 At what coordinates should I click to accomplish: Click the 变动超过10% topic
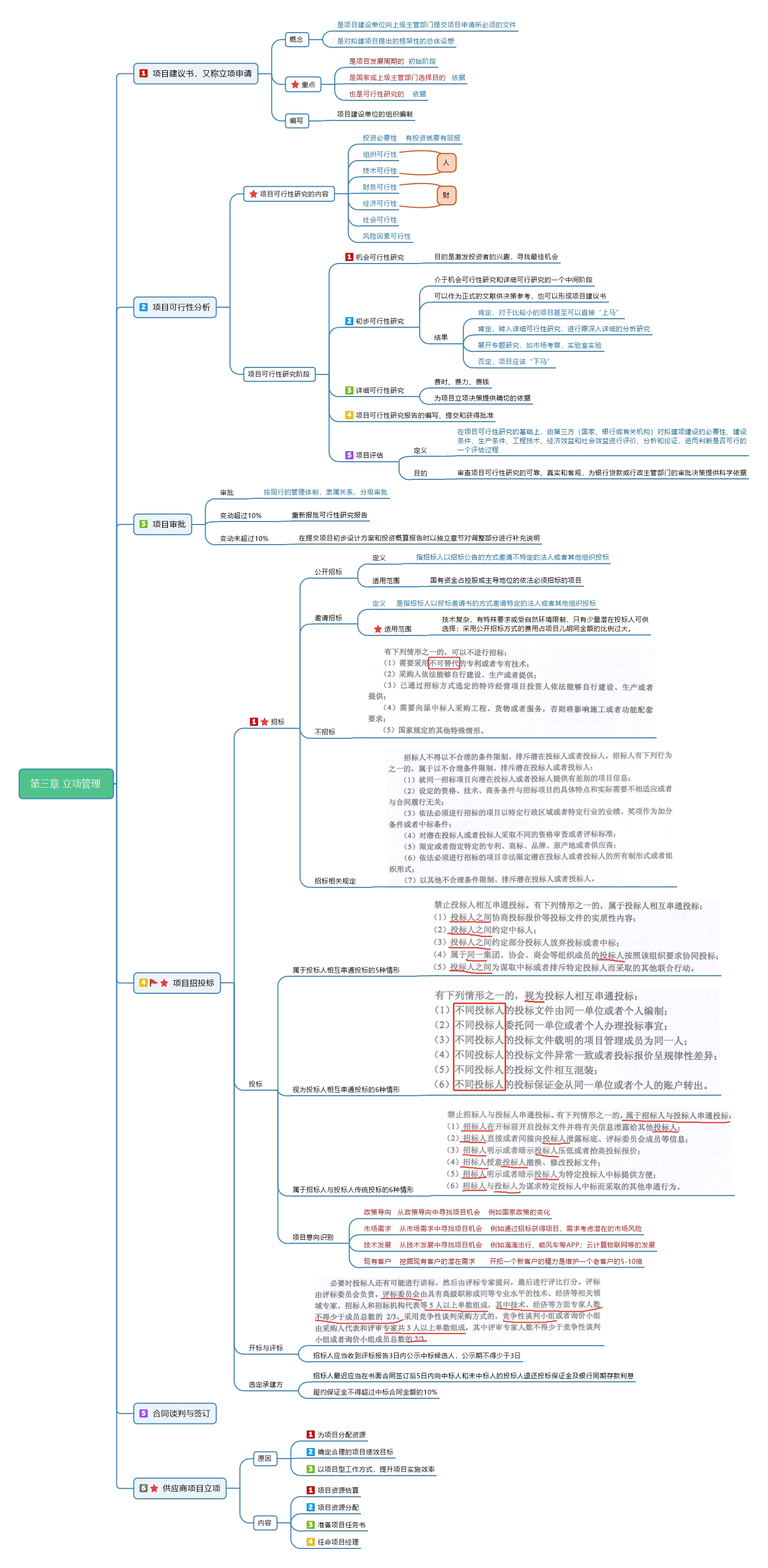[240, 516]
